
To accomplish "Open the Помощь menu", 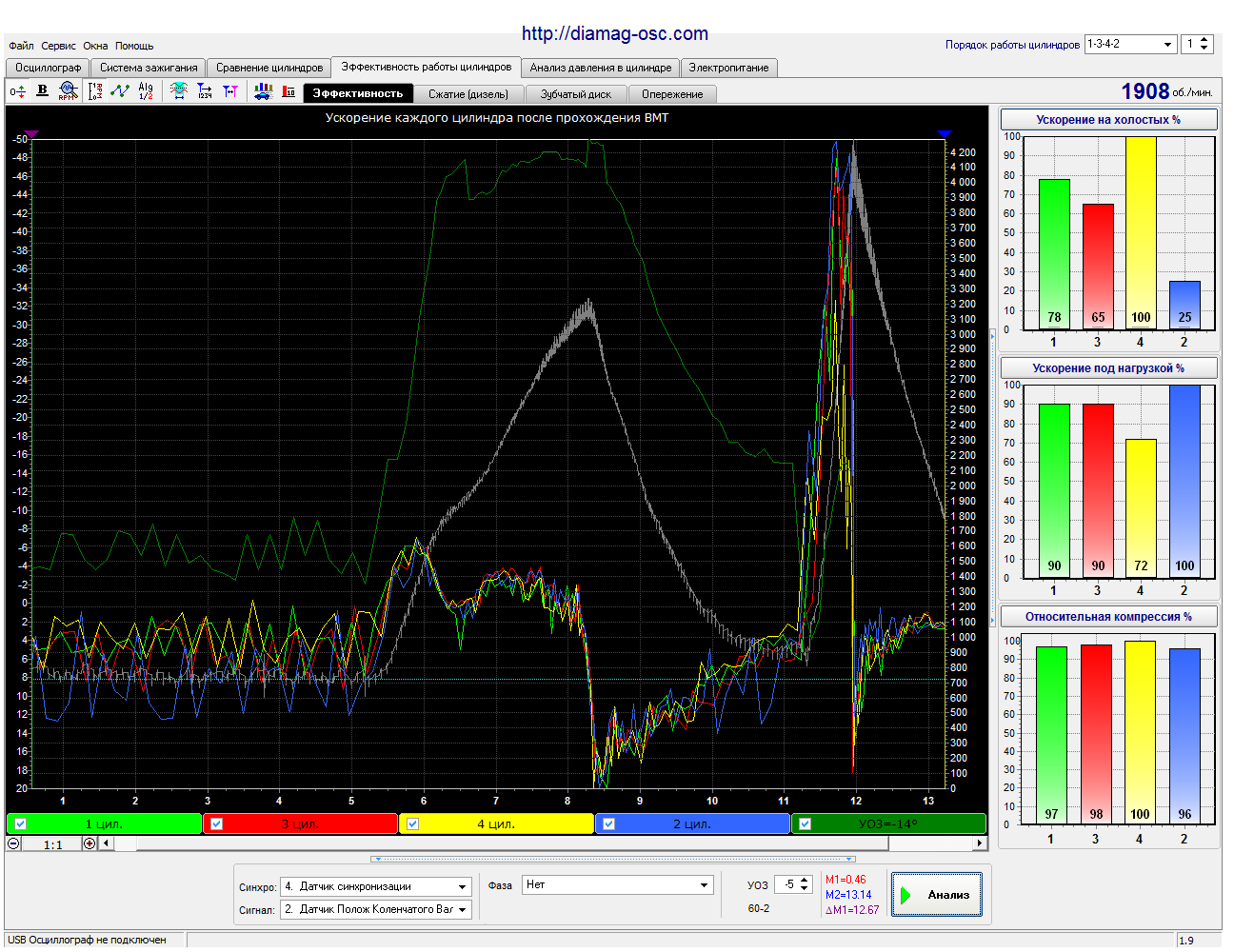I will [x=134, y=46].
